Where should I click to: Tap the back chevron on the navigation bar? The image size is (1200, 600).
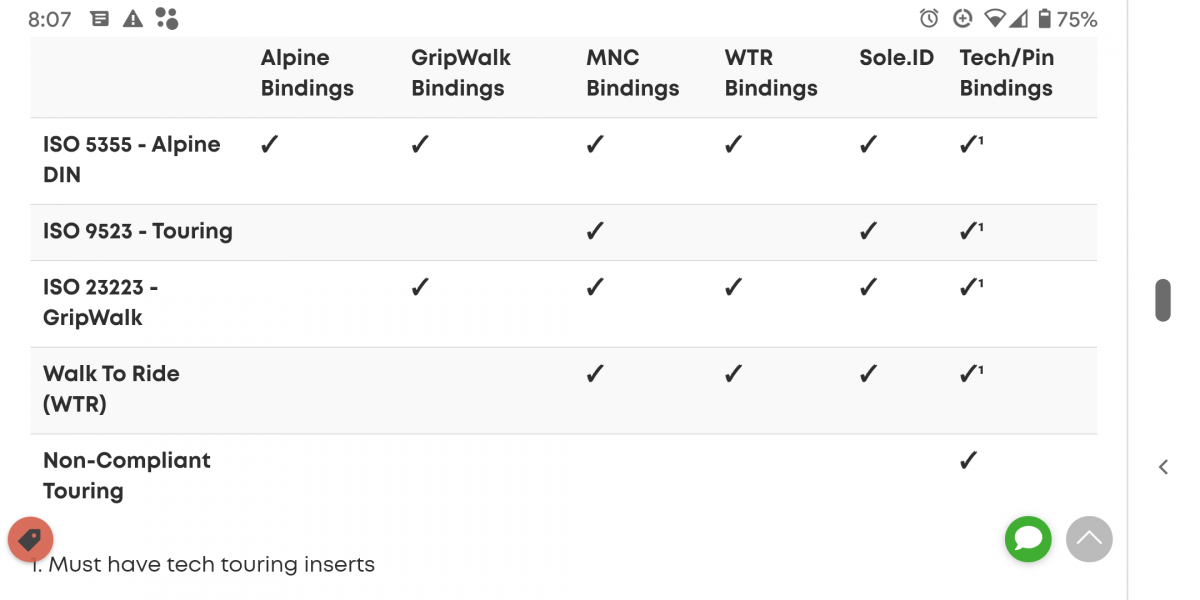pos(1163,467)
